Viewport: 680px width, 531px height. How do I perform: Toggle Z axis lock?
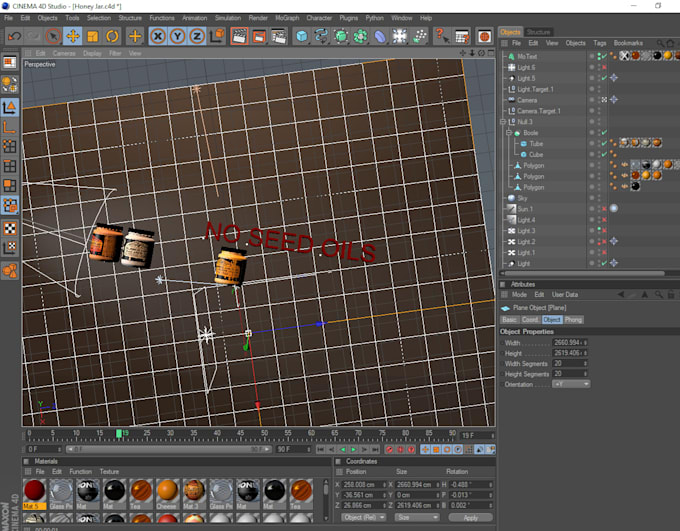(197, 36)
